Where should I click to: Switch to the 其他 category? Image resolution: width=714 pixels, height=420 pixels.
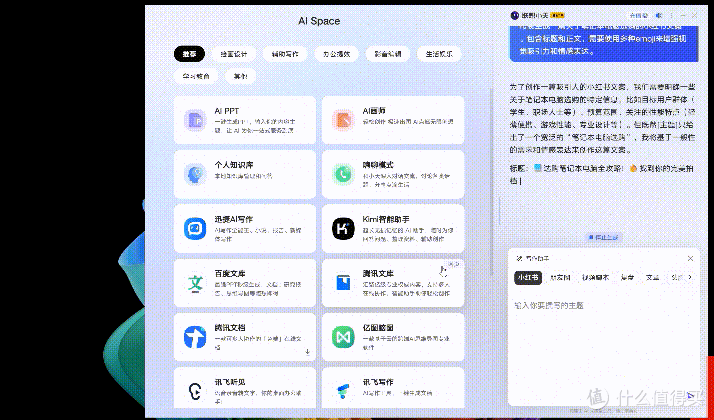(x=240, y=76)
